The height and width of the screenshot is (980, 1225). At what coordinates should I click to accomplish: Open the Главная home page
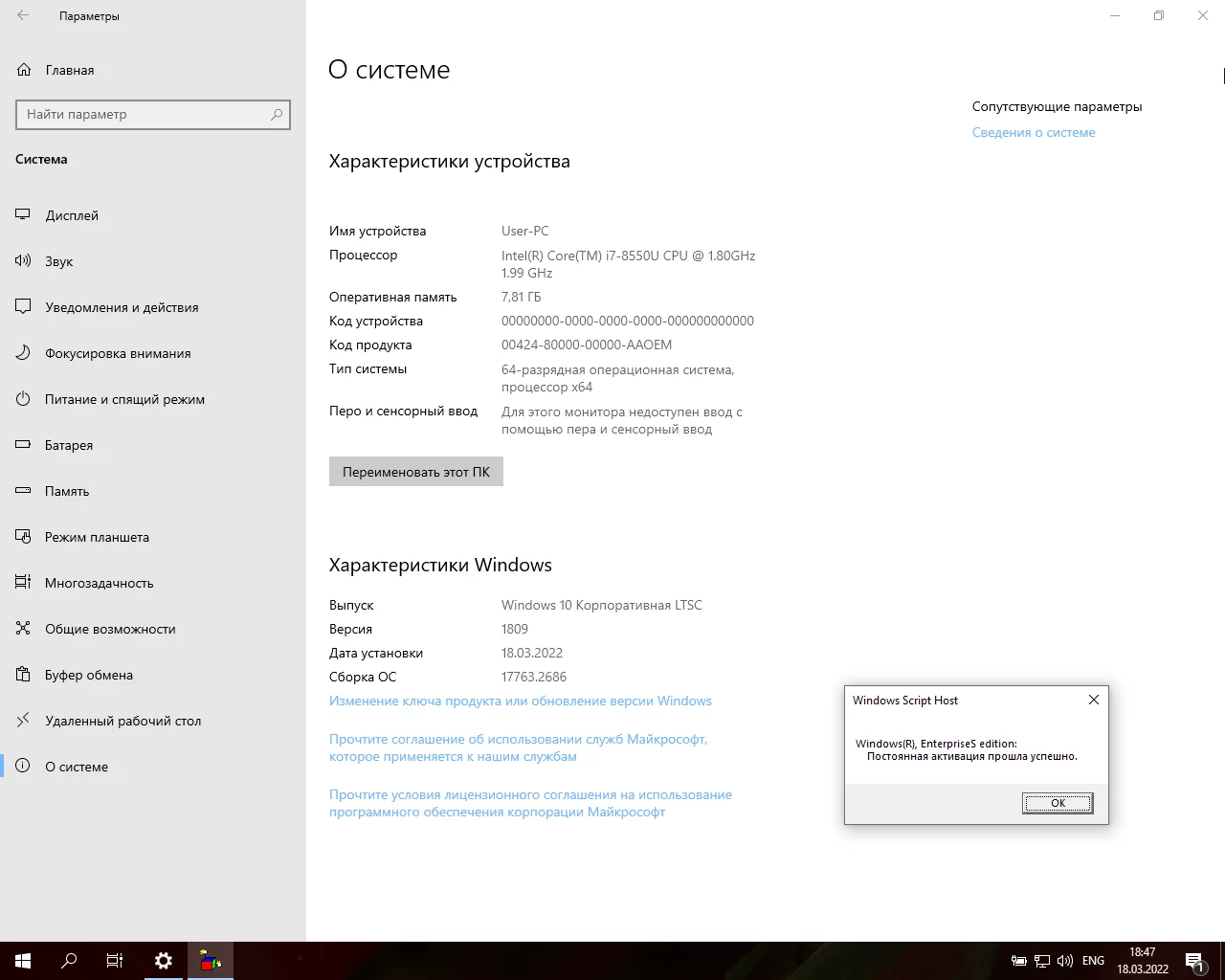[153, 70]
